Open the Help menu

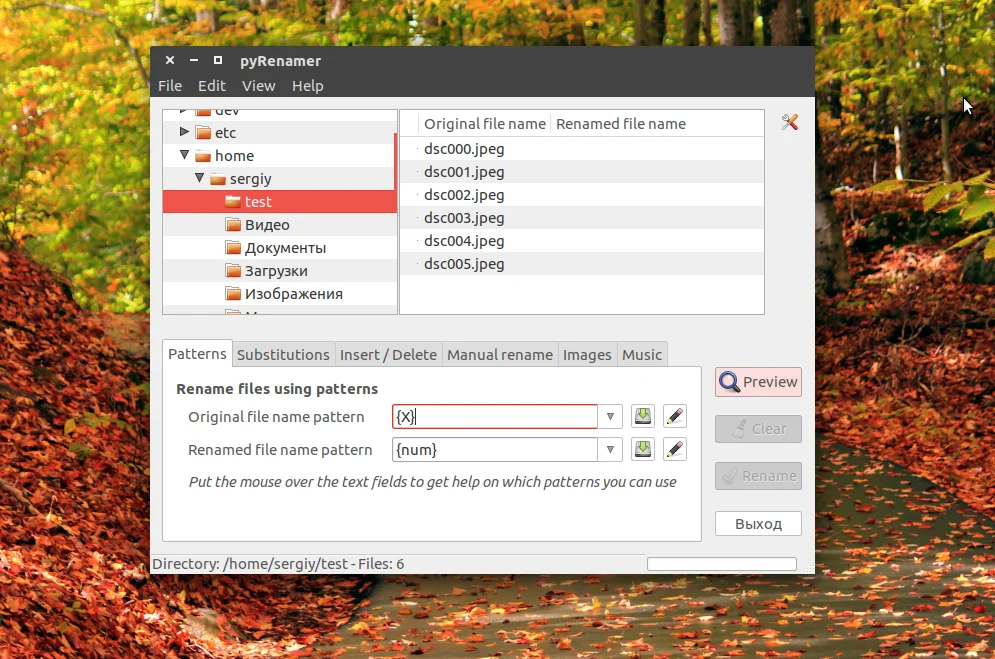(307, 86)
